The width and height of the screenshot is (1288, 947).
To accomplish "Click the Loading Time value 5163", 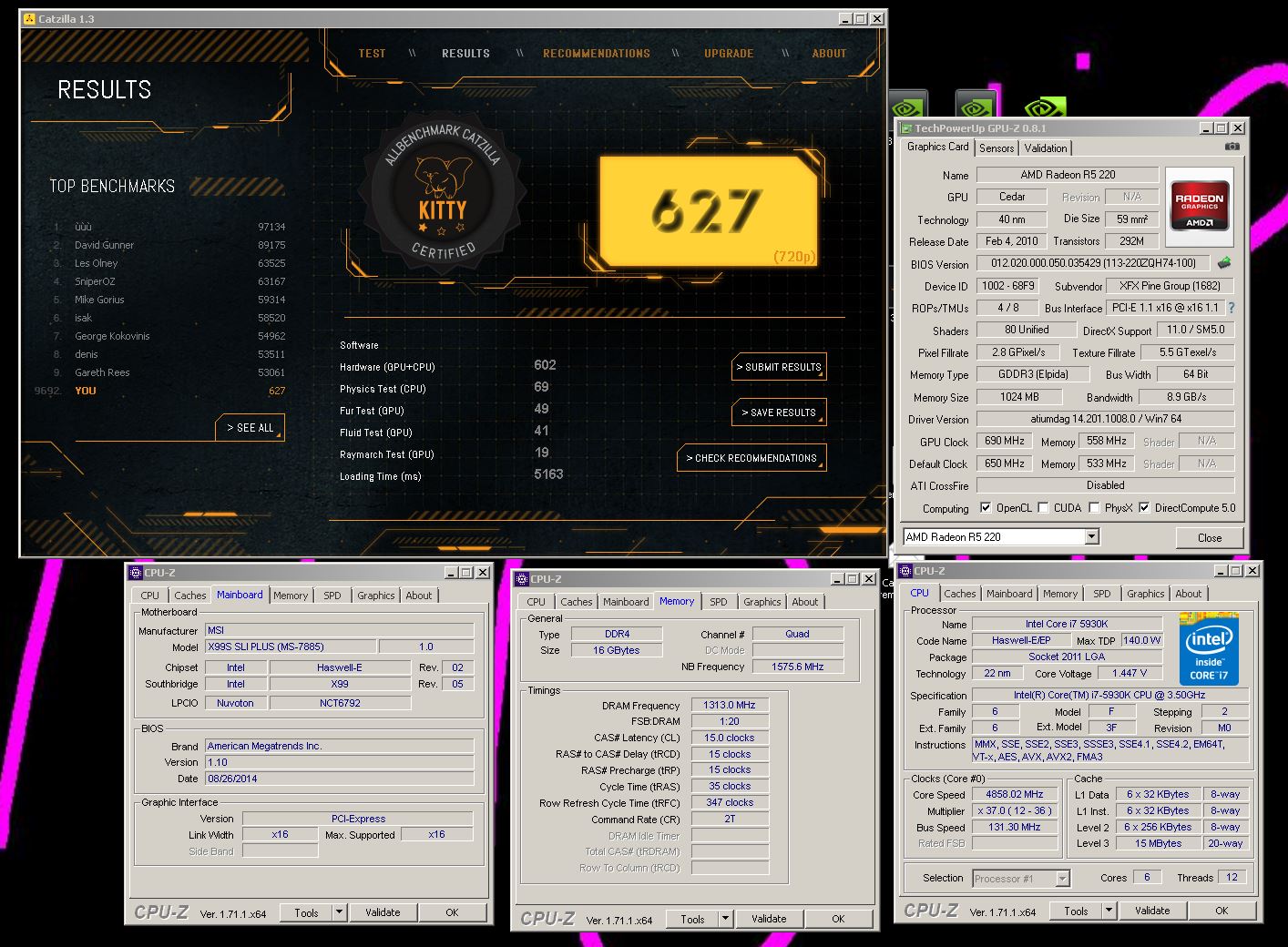I will [x=548, y=474].
